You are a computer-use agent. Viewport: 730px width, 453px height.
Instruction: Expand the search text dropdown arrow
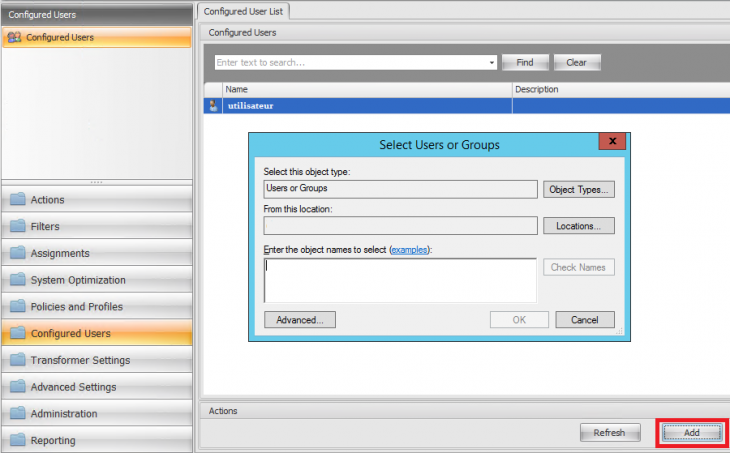pos(492,62)
